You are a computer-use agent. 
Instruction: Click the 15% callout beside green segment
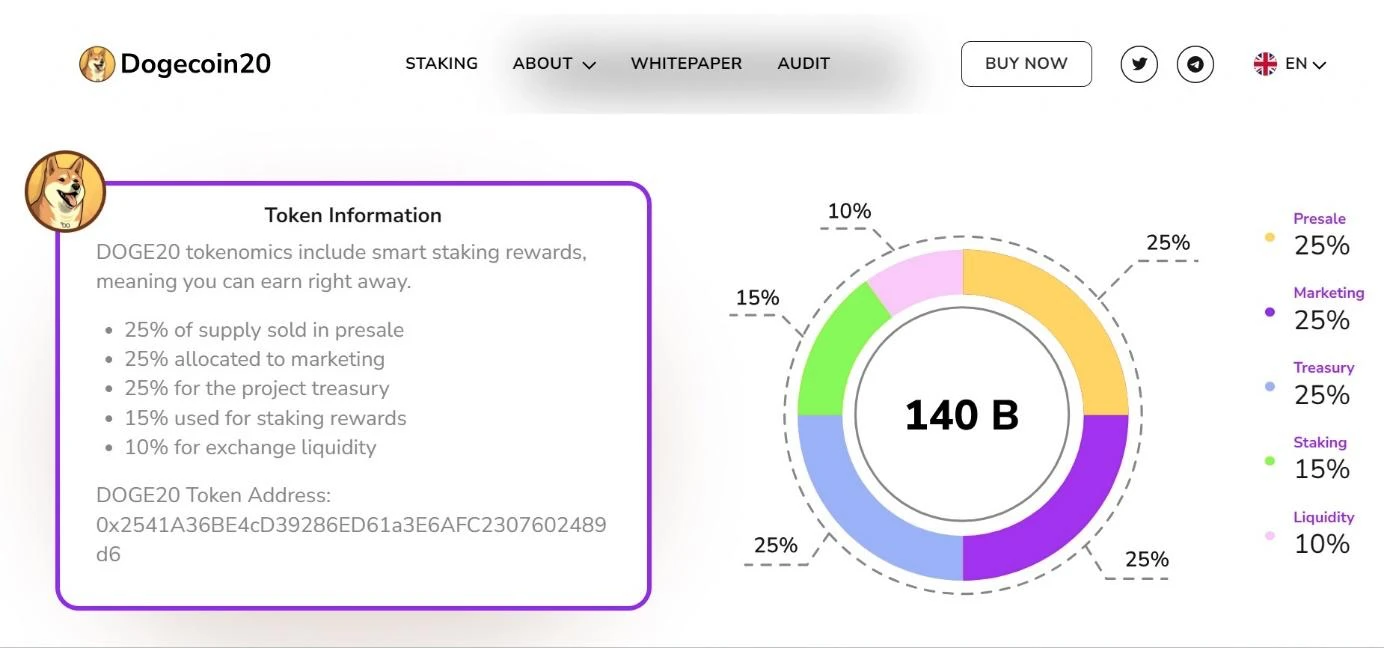757,298
